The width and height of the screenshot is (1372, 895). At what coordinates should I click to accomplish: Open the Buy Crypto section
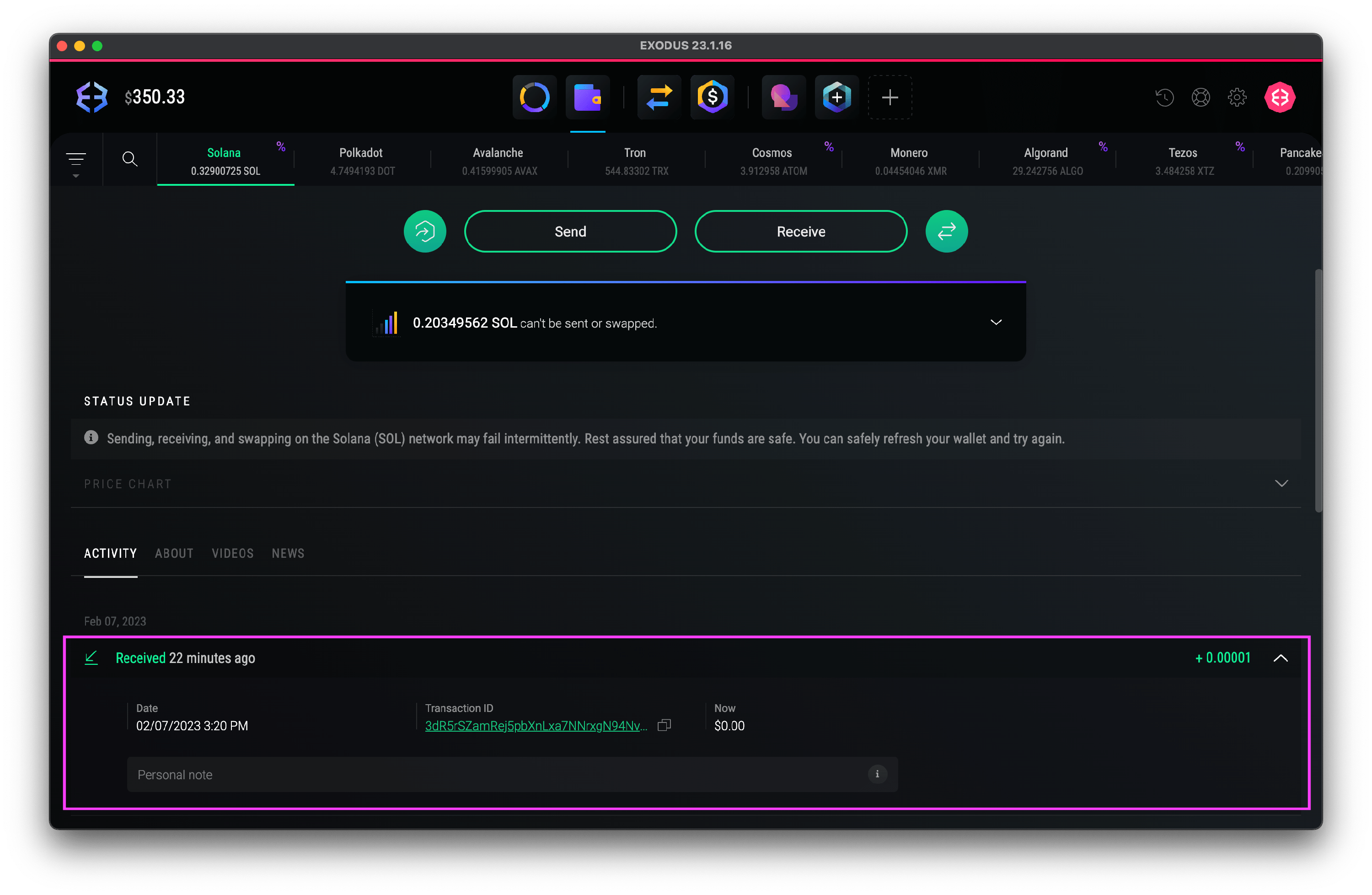tap(713, 97)
